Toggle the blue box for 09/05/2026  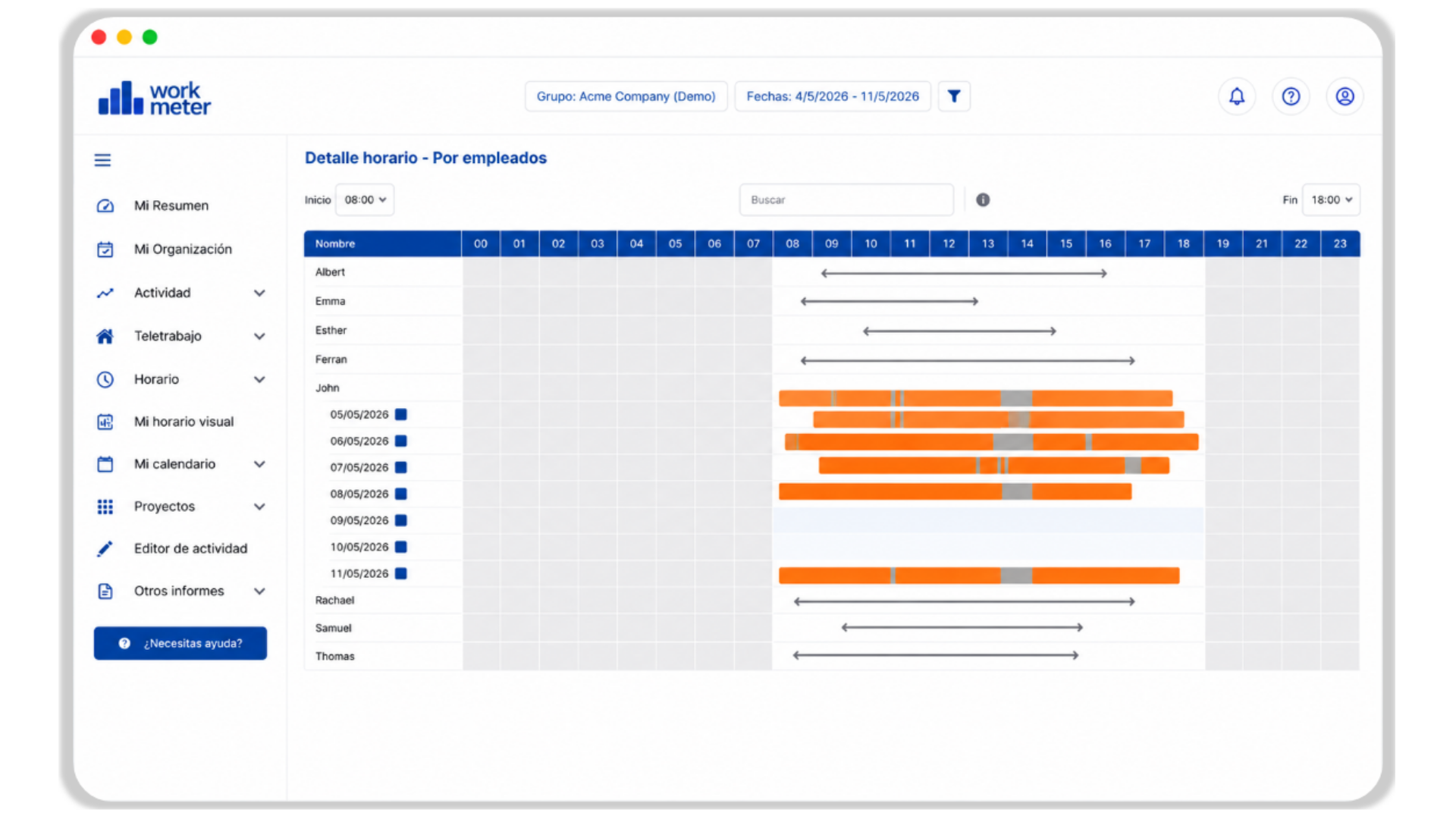(401, 520)
